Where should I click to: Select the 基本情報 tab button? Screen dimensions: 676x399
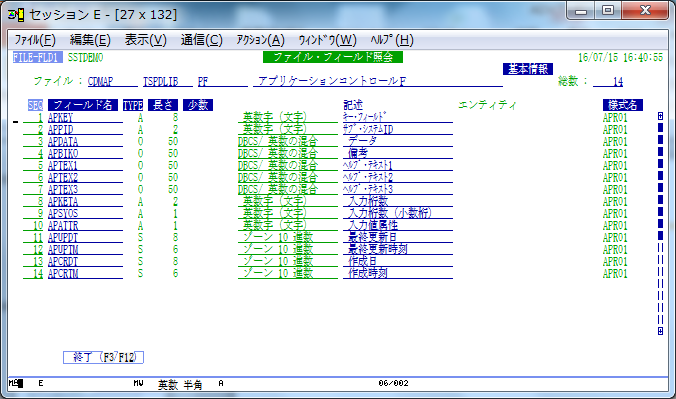tap(528, 69)
